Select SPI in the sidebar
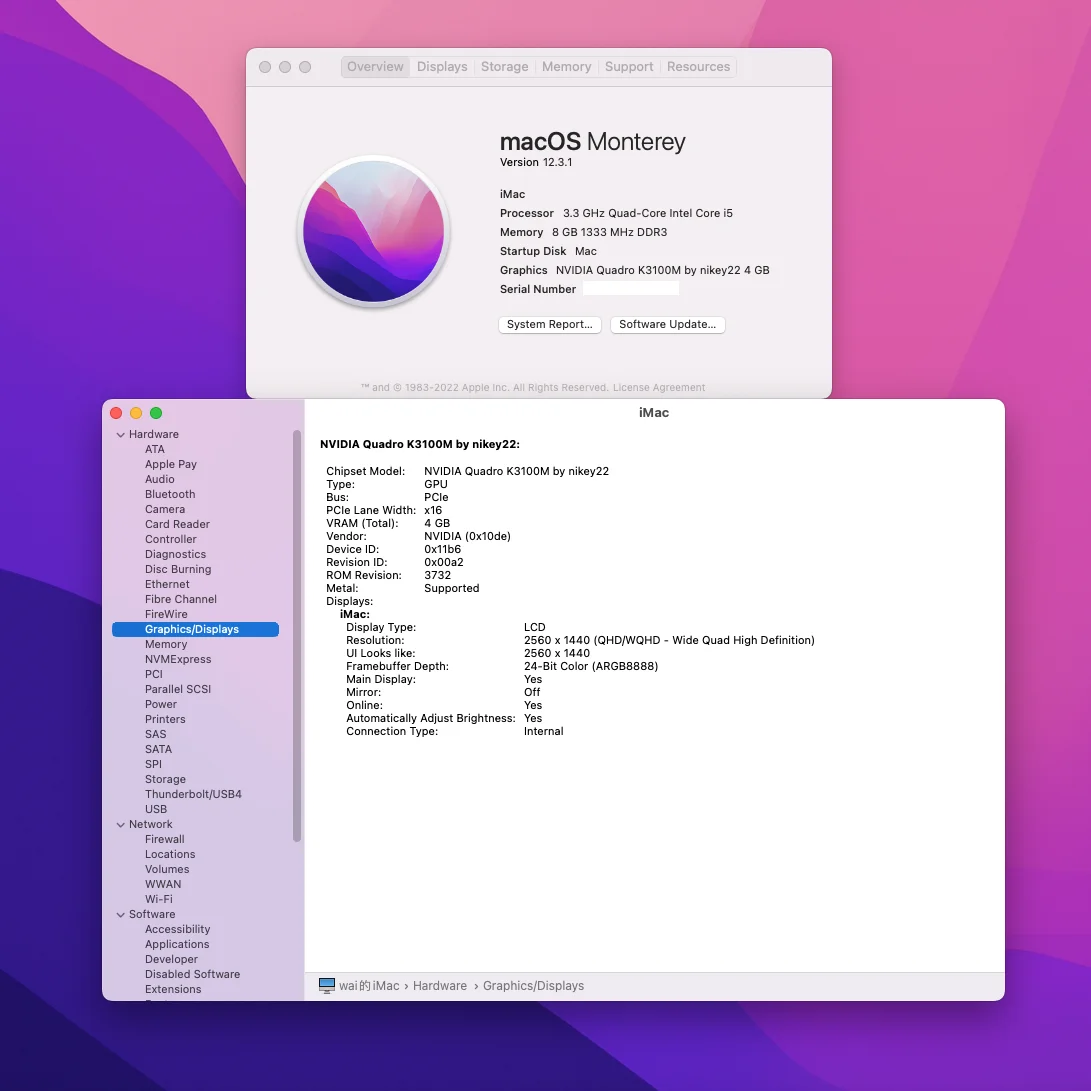1091x1091 pixels. coord(153,764)
